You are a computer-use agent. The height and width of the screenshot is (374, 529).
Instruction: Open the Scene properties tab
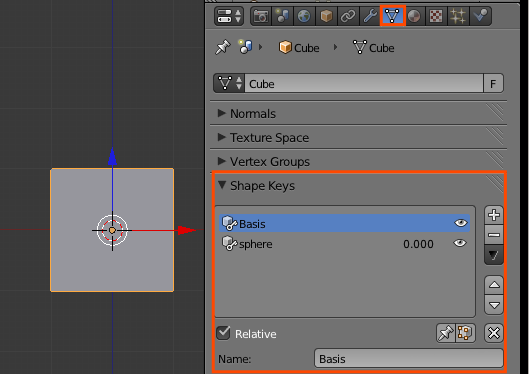(x=282, y=16)
